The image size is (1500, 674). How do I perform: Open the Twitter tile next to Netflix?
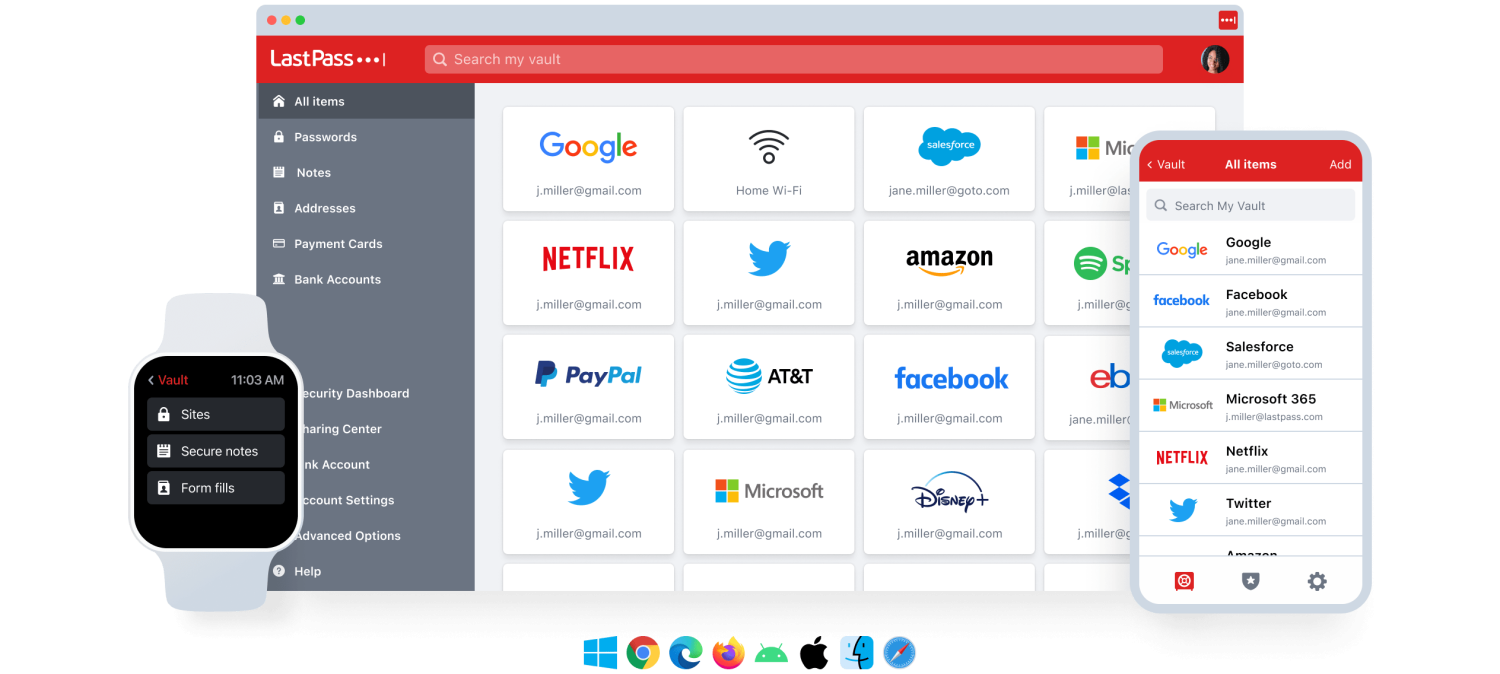pyautogui.click(x=769, y=273)
